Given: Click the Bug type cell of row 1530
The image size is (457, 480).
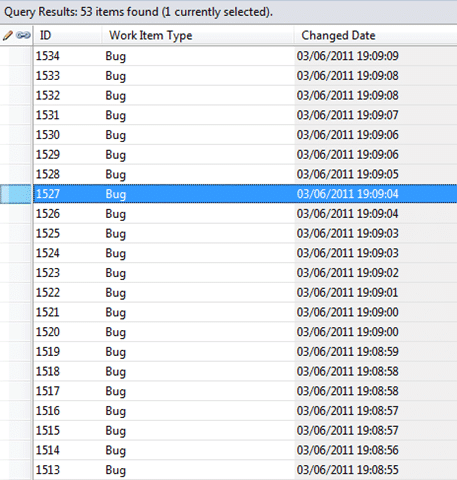Looking at the screenshot, I should tap(198, 135).
